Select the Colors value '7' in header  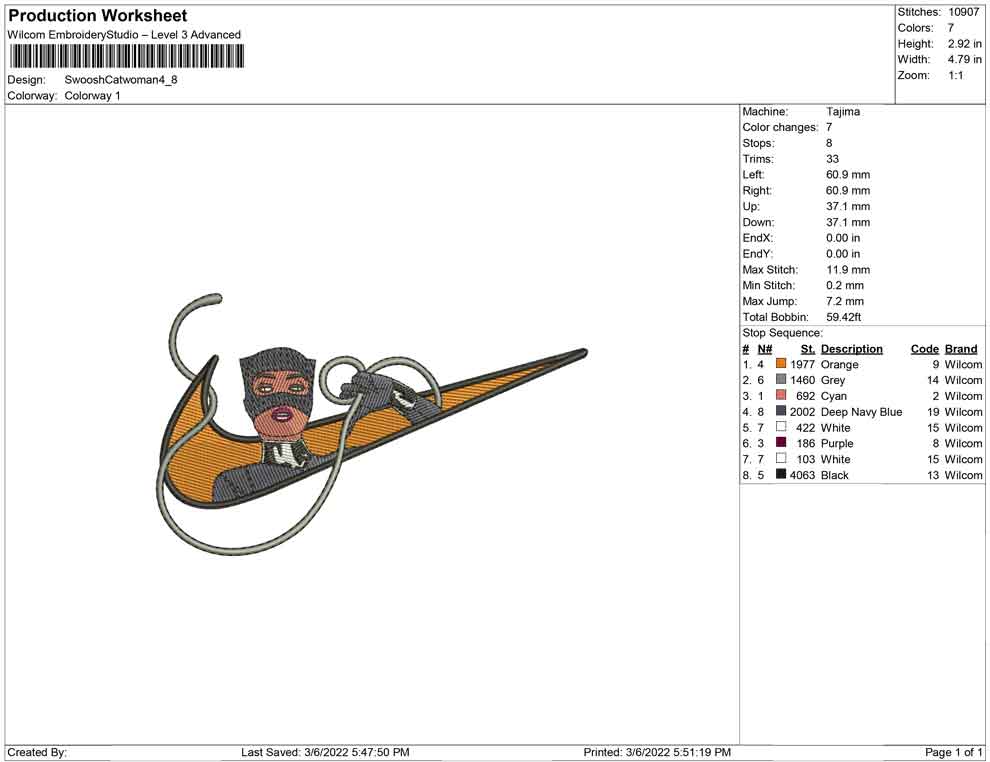tap(951, 28)
